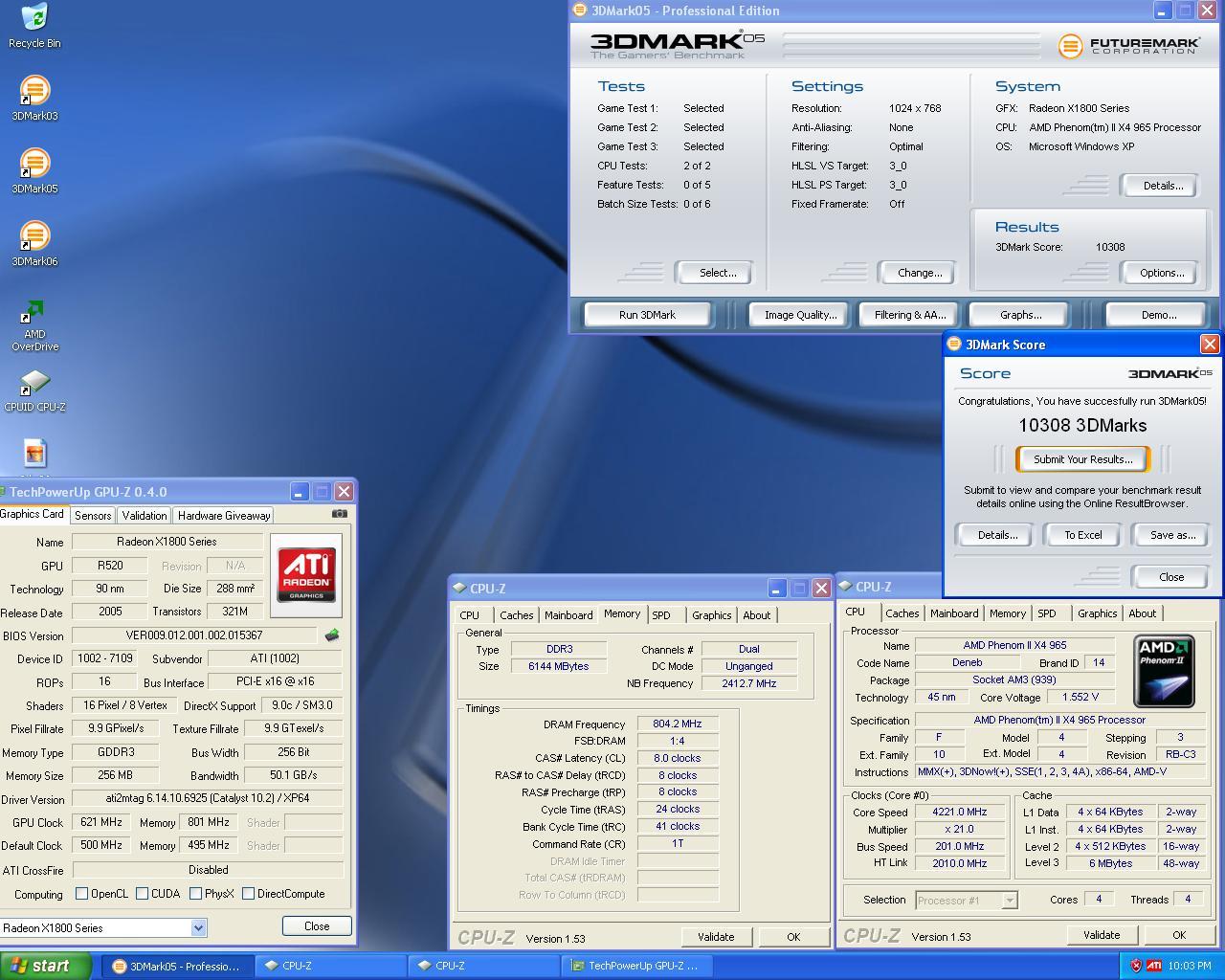
Task: Click the CPU-Z Memory window title icon
Action: coord(459,589)
